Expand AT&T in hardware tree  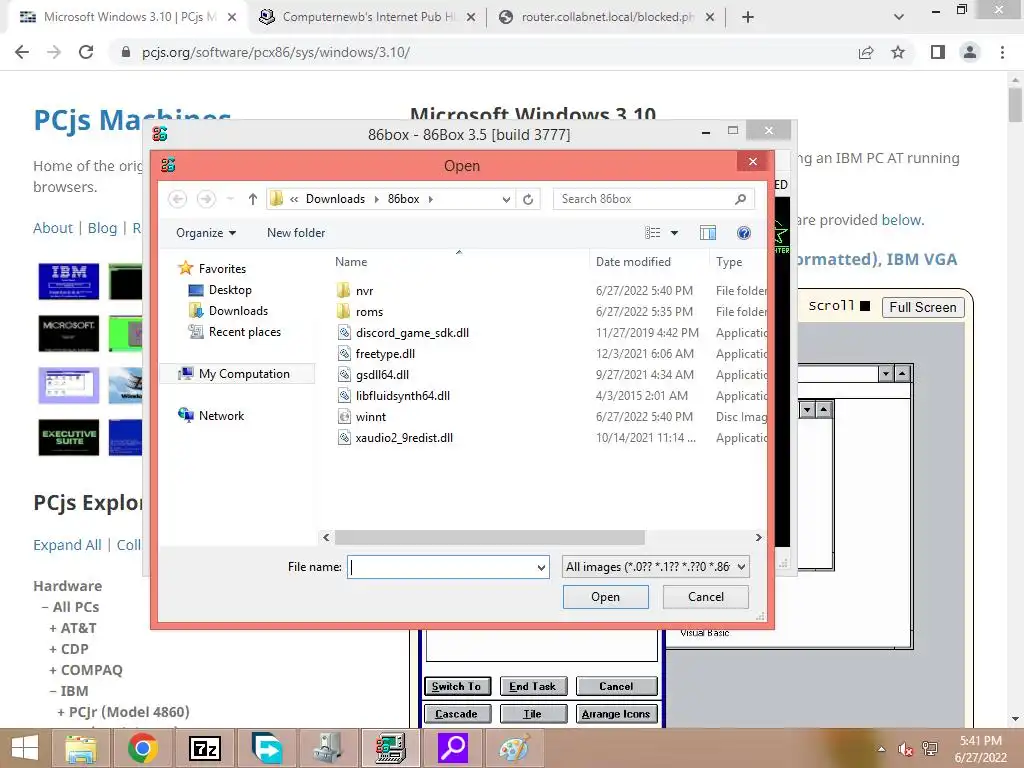tap(72, 628)
